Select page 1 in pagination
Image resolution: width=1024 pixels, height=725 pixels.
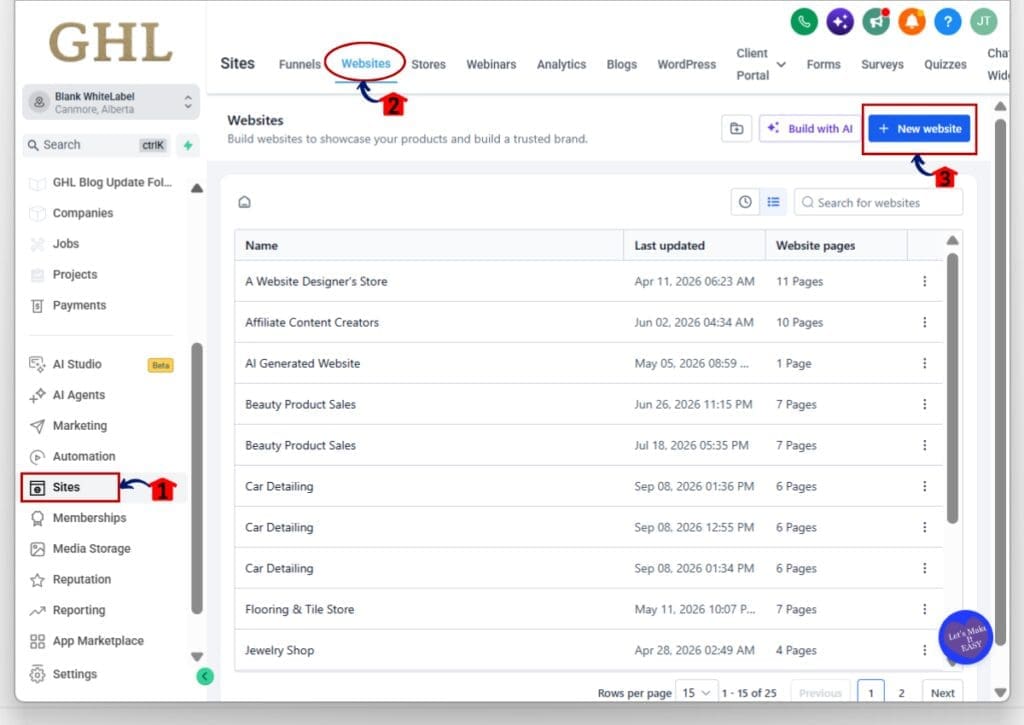(871, 693)
